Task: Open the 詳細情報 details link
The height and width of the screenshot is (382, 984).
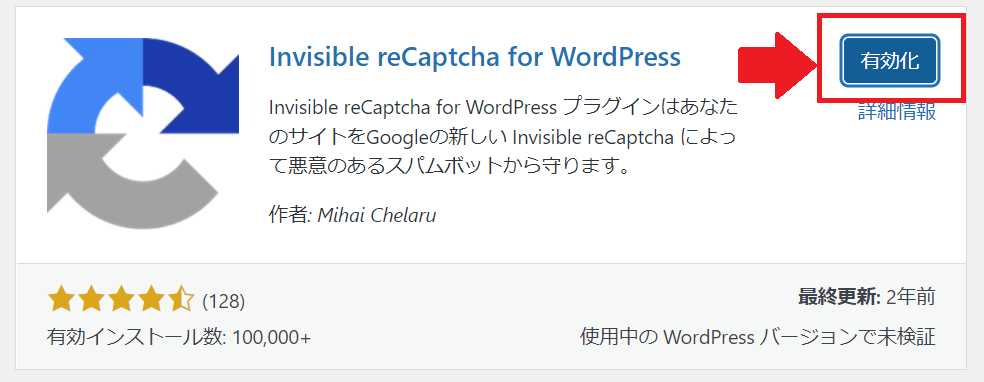Action: [897, 111]
